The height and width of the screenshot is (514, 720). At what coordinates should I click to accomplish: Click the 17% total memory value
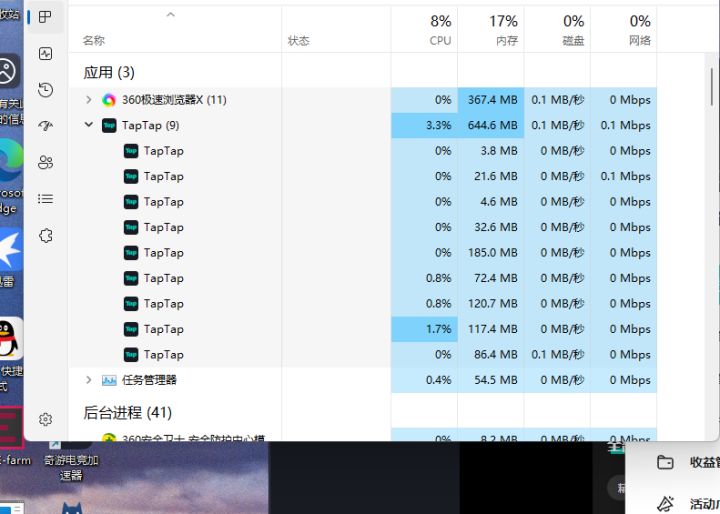[x=503, y=21]
